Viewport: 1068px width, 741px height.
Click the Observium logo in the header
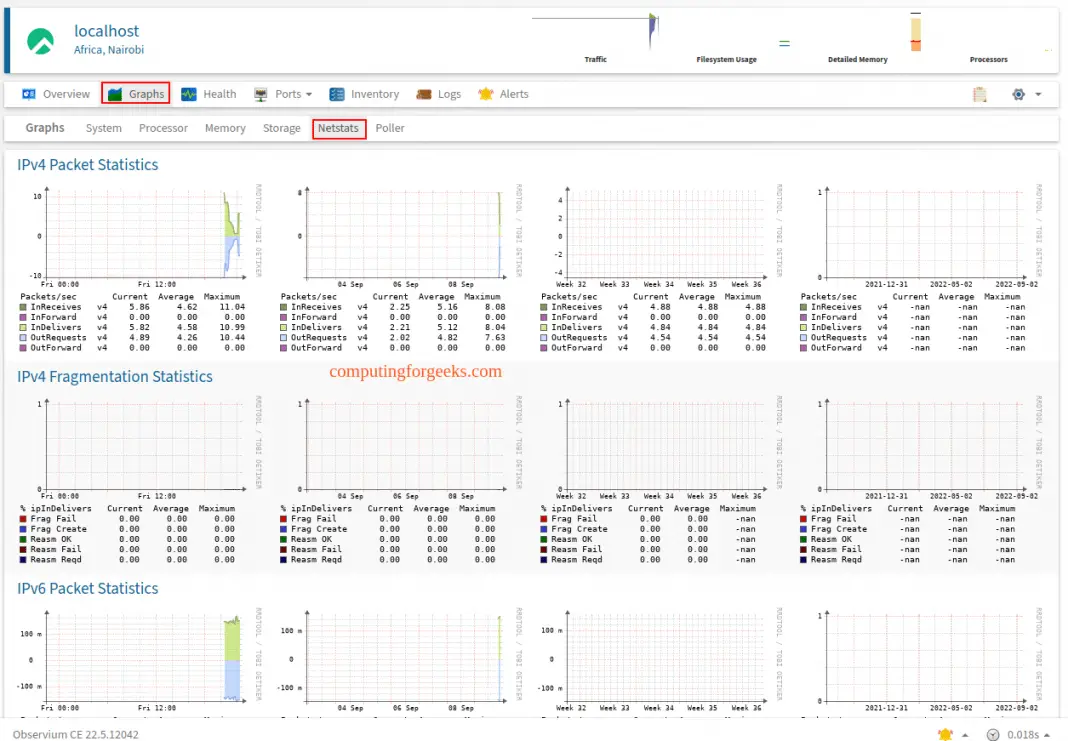(x=40, y=38)
